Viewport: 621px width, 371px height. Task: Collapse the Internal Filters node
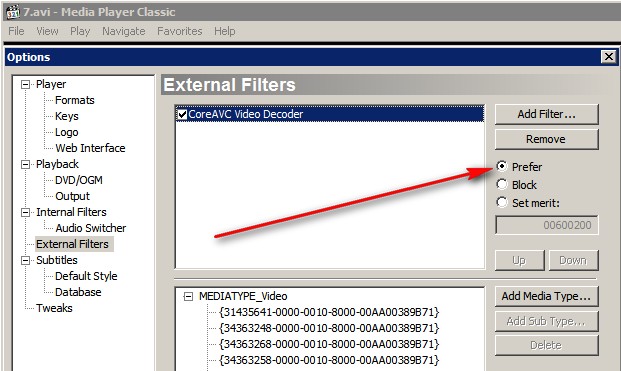25,212
